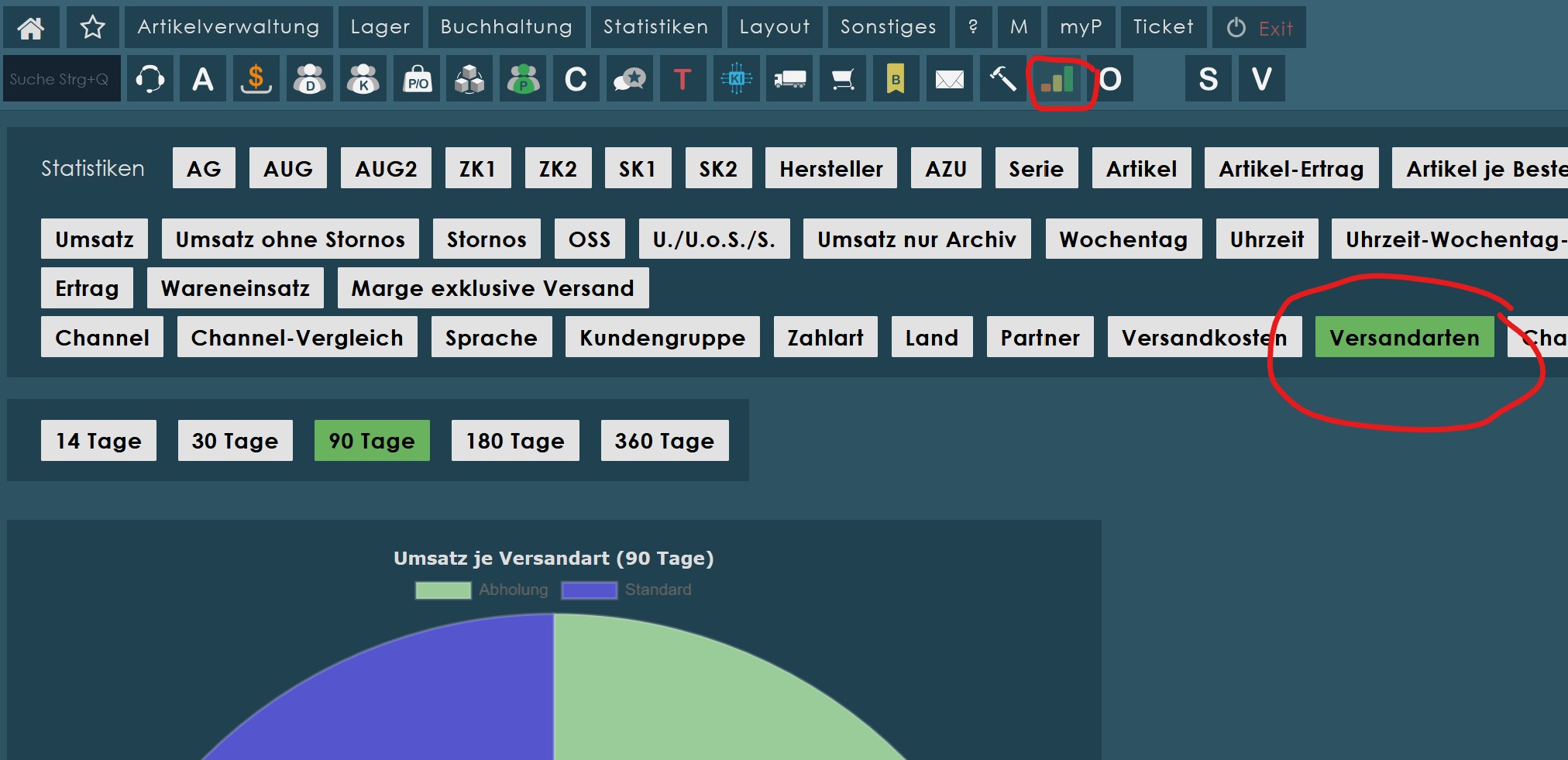Show the Wochentag statistic

pyautogui.click(x=1123, y=239)
